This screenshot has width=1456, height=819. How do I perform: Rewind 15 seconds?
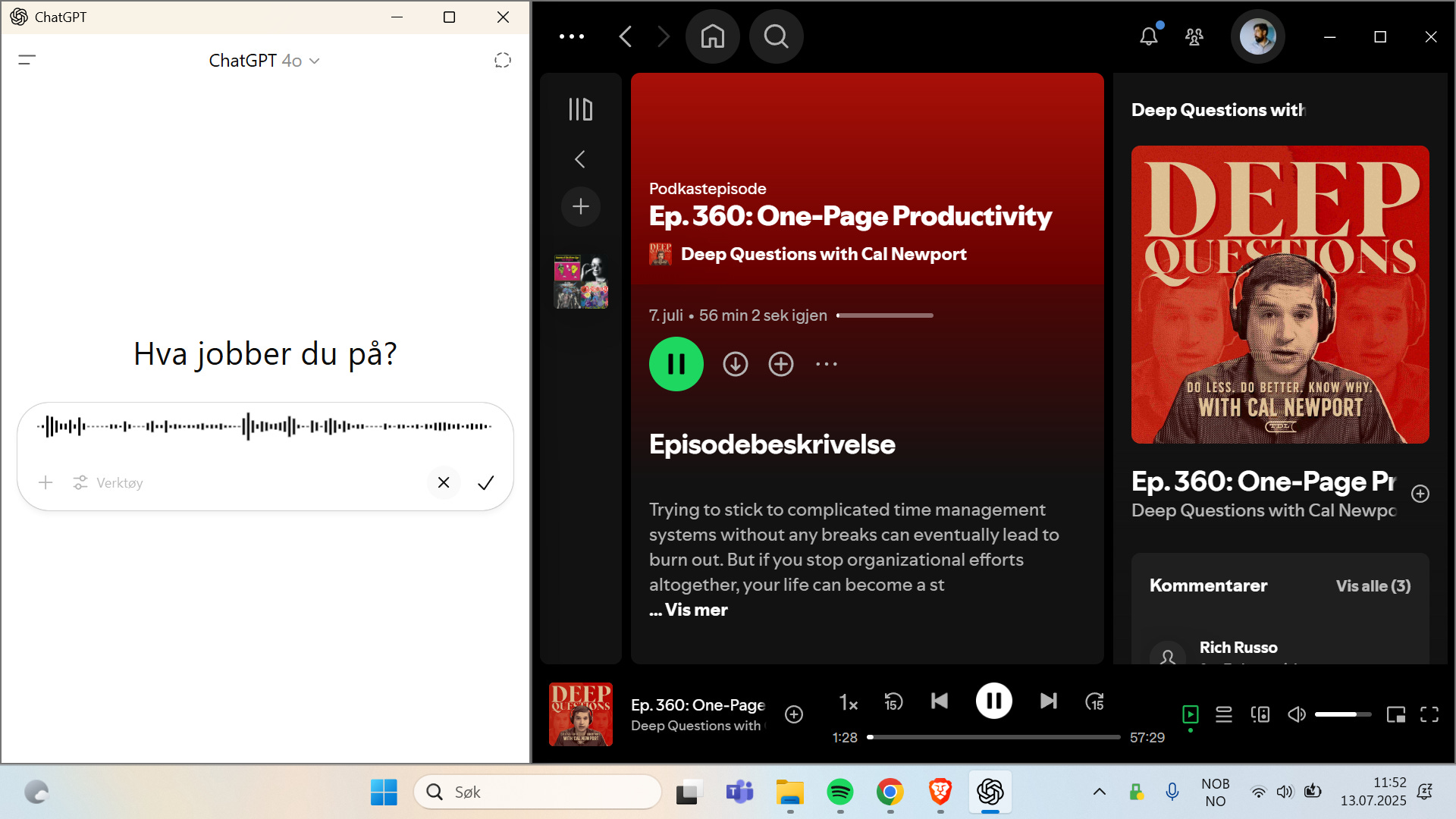pos(893,701)
